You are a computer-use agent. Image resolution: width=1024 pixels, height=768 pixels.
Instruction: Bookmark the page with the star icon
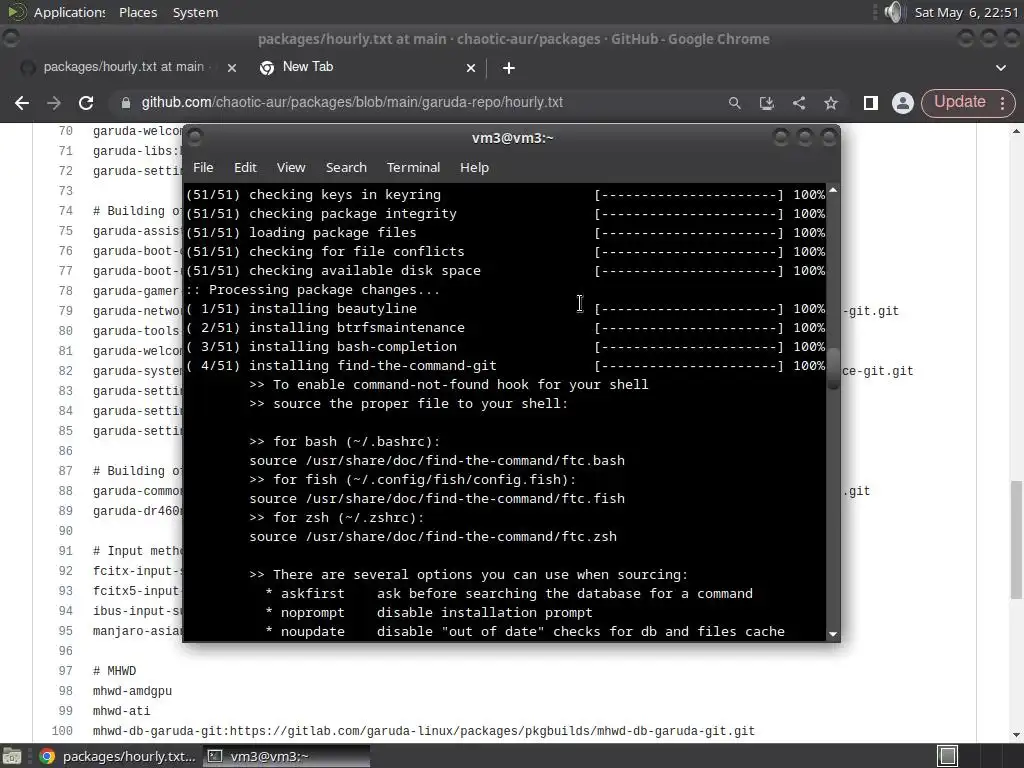831,103
